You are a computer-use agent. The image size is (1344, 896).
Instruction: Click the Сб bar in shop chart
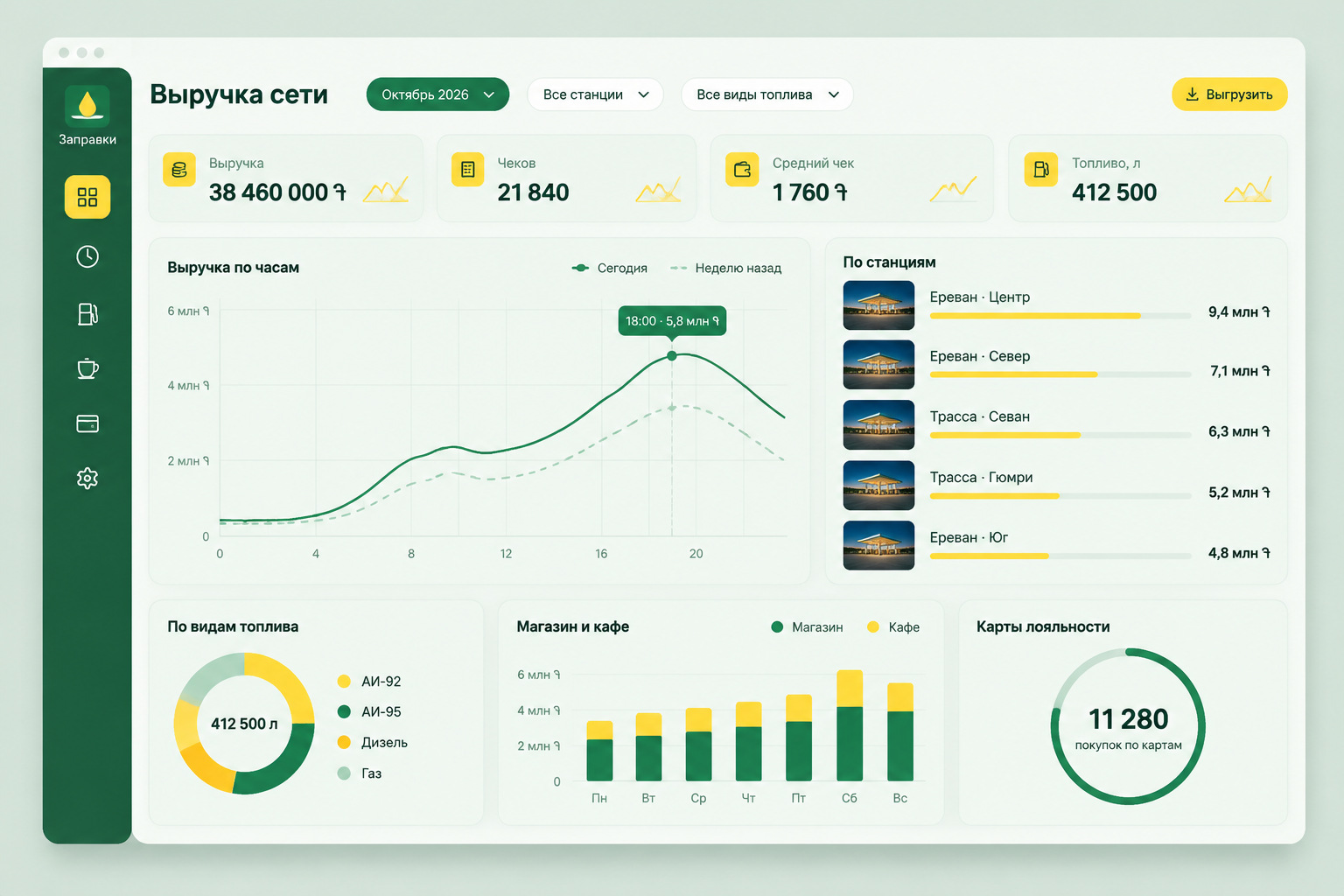coord(850,725)
